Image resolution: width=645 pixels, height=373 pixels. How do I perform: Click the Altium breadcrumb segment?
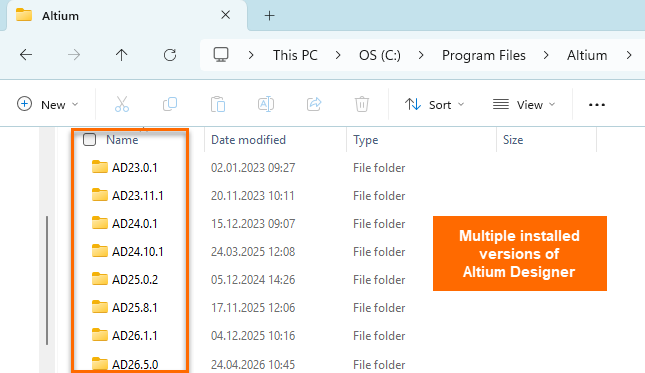(587, 55)
